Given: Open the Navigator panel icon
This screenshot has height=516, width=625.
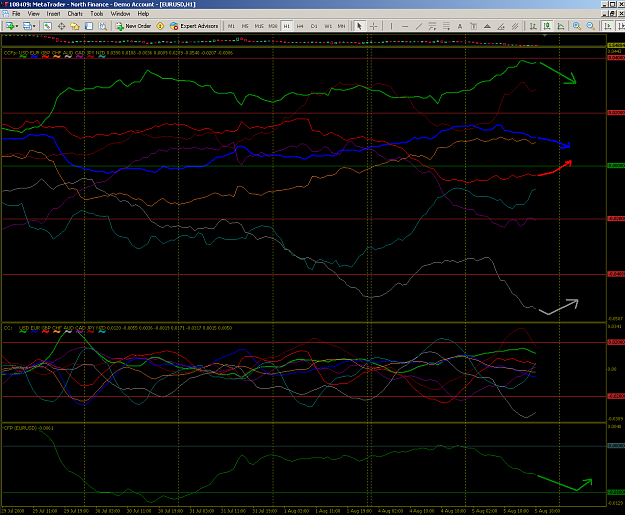Looking at the screenshot, I should [x=75, y=26].
